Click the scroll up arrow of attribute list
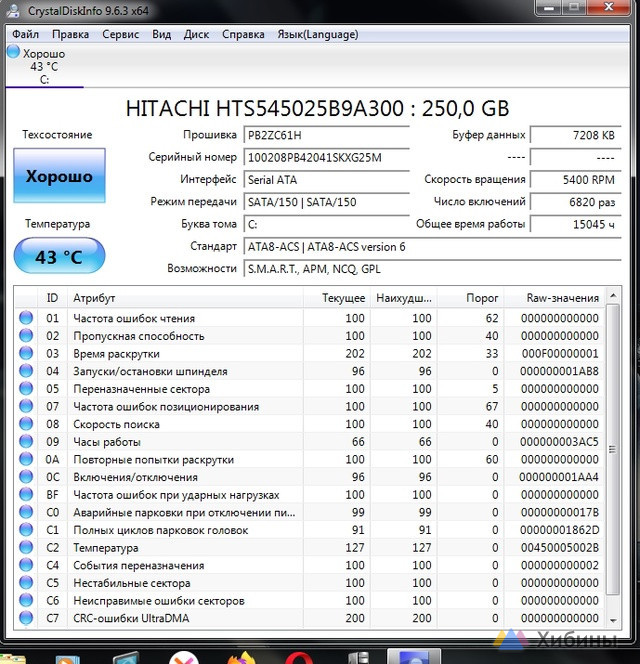The image size is (640, 664). [613, 295]
